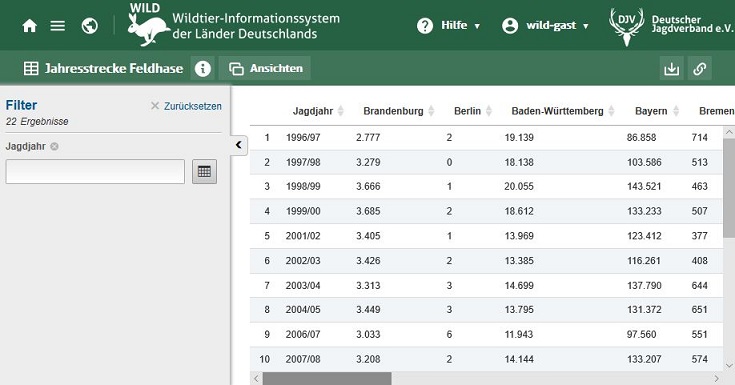This screenshot has width=735, height=385.
Task: Click the scroll-up arrow
Action: (729, 133)
